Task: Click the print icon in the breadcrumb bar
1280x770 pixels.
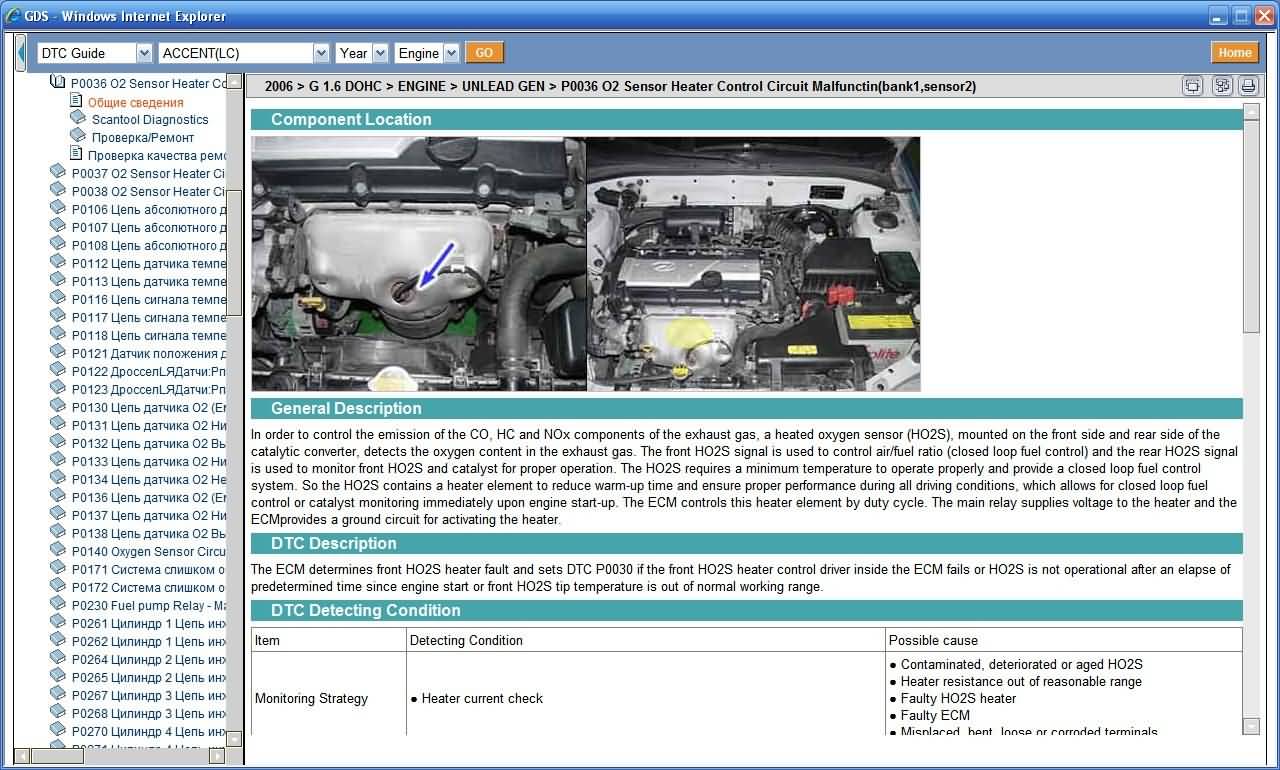Action: pos(1248,86)
